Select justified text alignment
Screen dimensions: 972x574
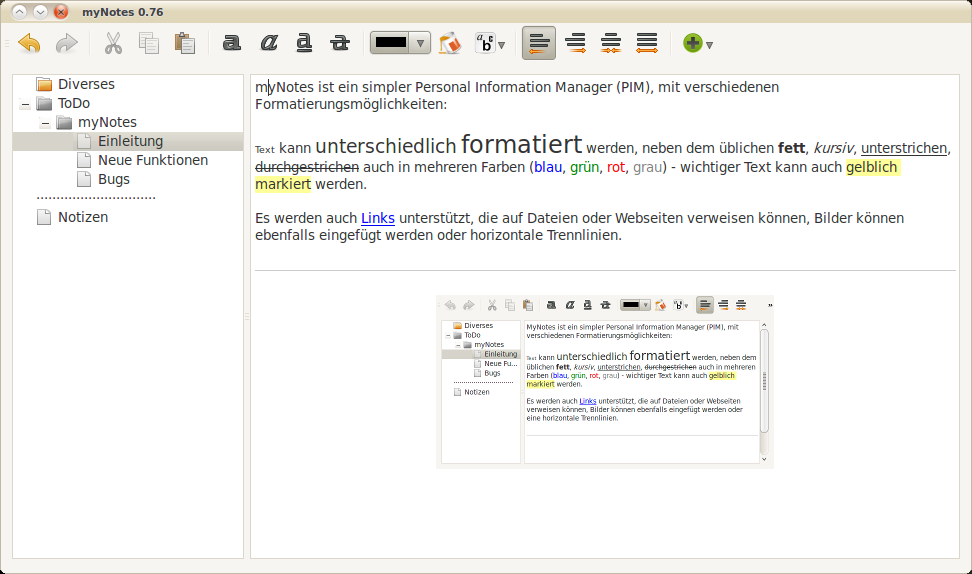coord(647,43)
